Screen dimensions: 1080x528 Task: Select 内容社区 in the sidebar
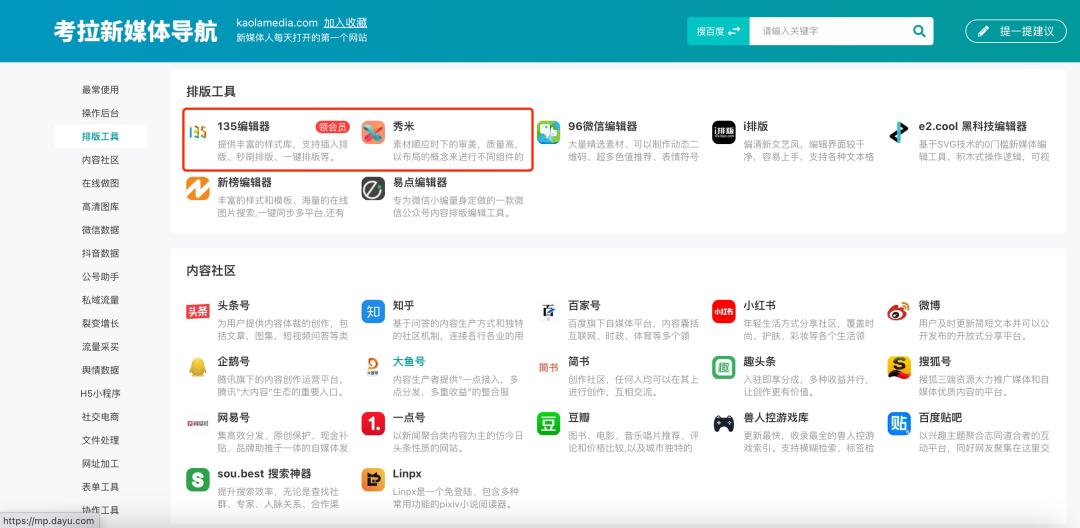click(x=101, y=160)
